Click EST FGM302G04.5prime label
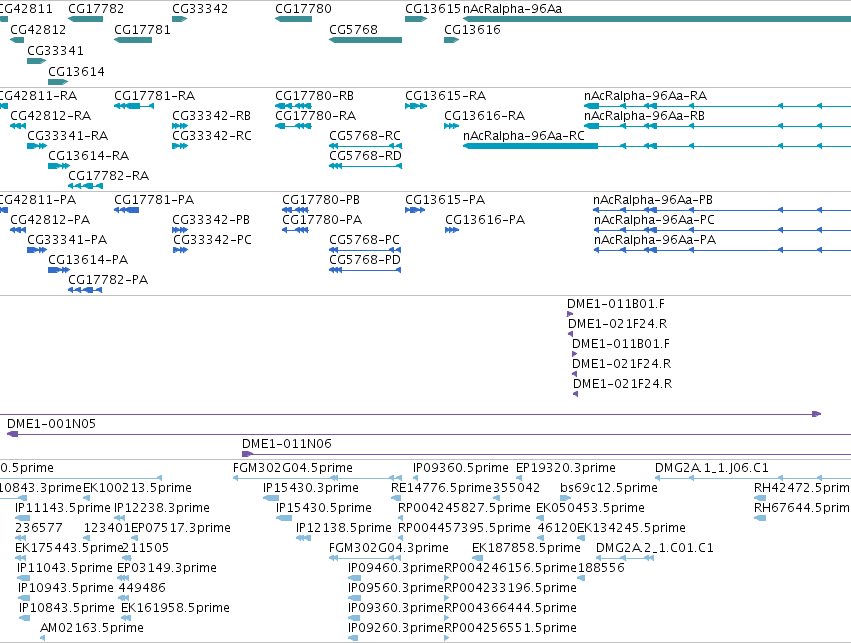The width and height of the screenshot is (851, 643). 293,468
